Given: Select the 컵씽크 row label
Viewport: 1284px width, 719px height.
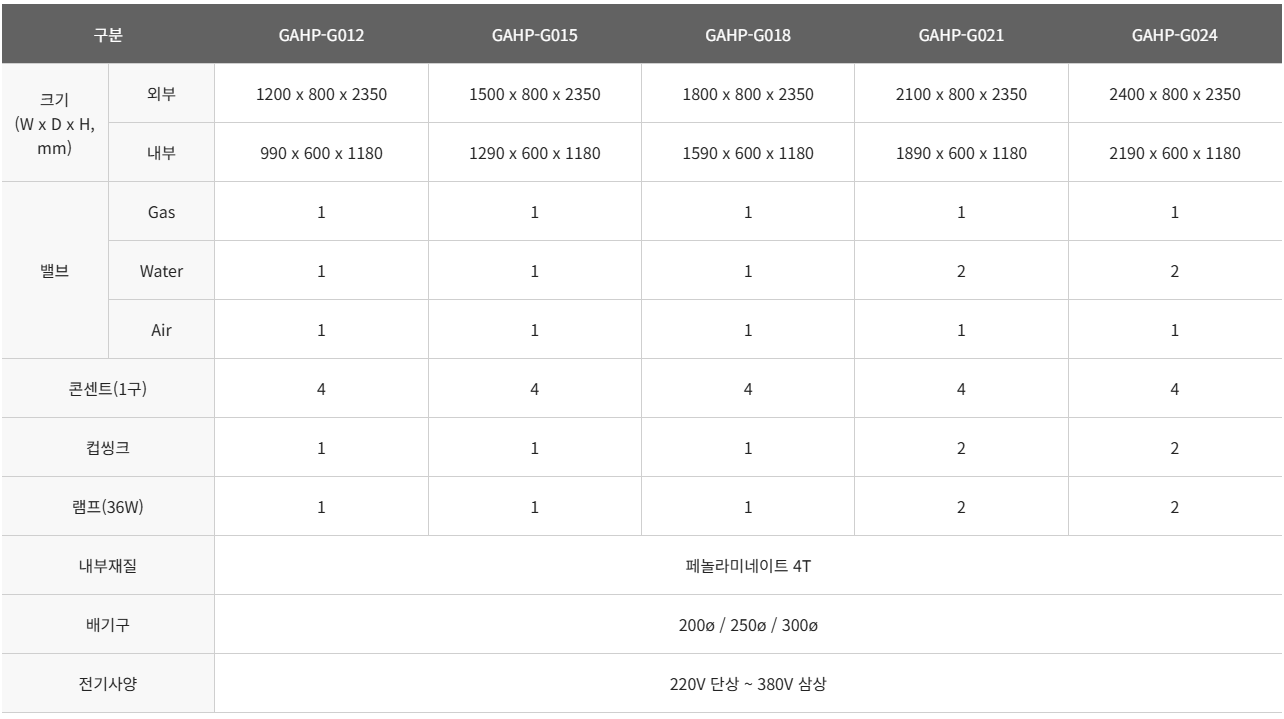Looking at the screenshot, I should 108,448.
